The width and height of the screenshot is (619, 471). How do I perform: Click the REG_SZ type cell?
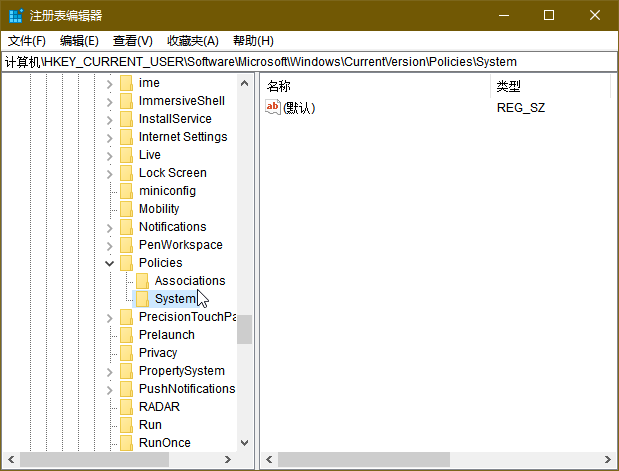tap(521, 108)
